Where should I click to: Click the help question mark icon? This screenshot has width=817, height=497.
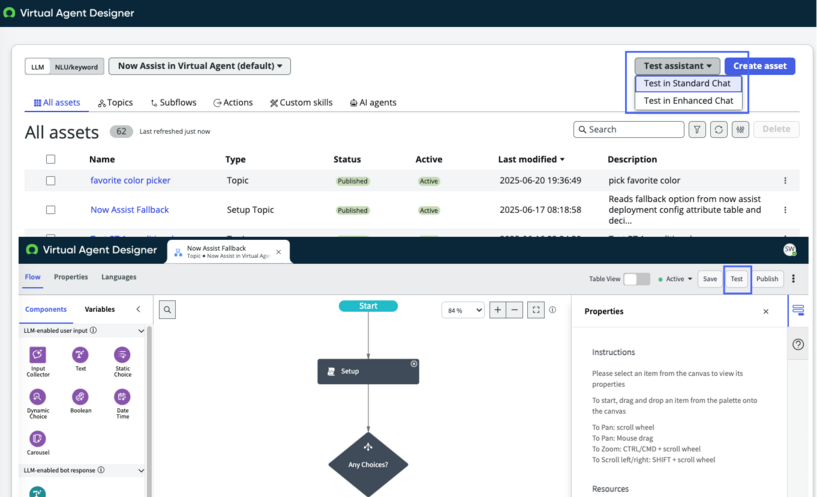click(x=798, y=344)
